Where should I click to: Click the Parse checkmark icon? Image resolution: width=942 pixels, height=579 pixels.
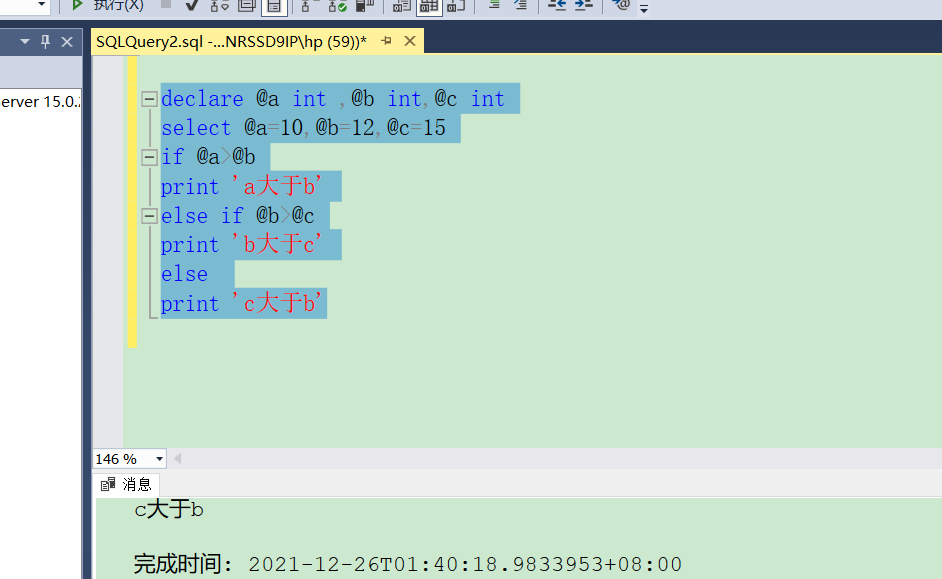pos(192,5)
